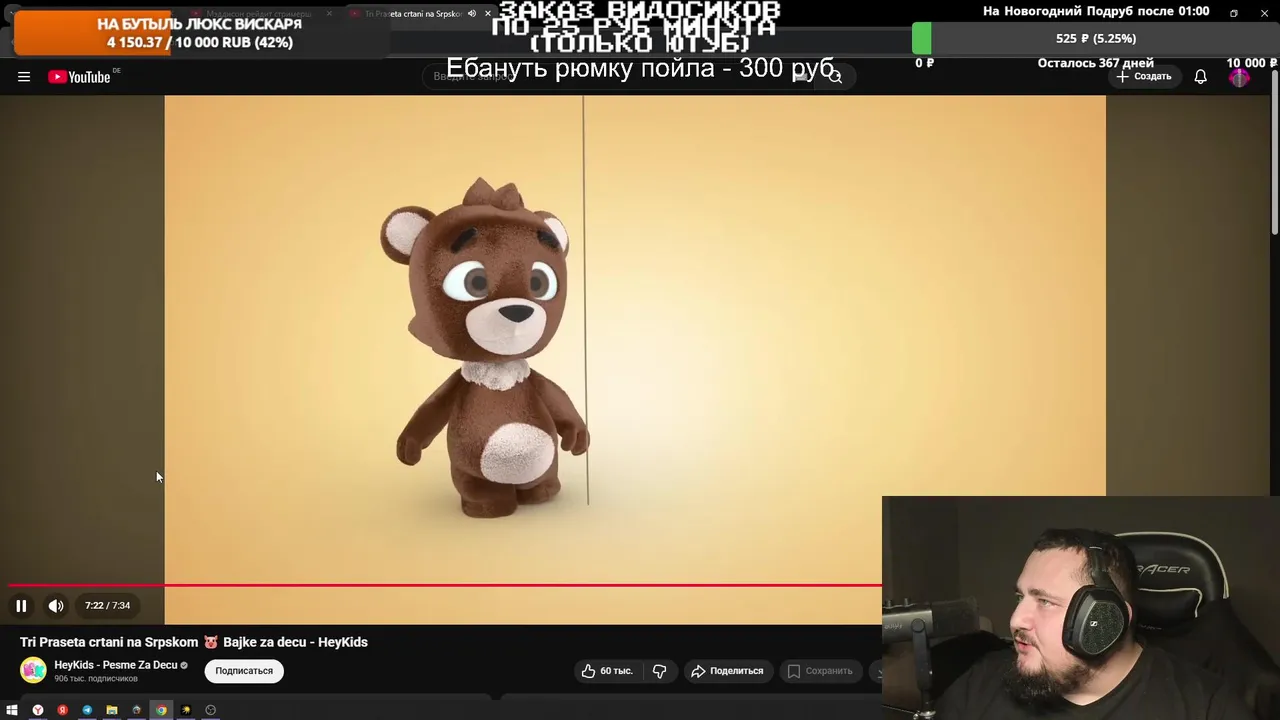Open HeyKids - Pesme Za Decu channel link
Viewport: 1280px width, 720px height.
pos(116,665)
